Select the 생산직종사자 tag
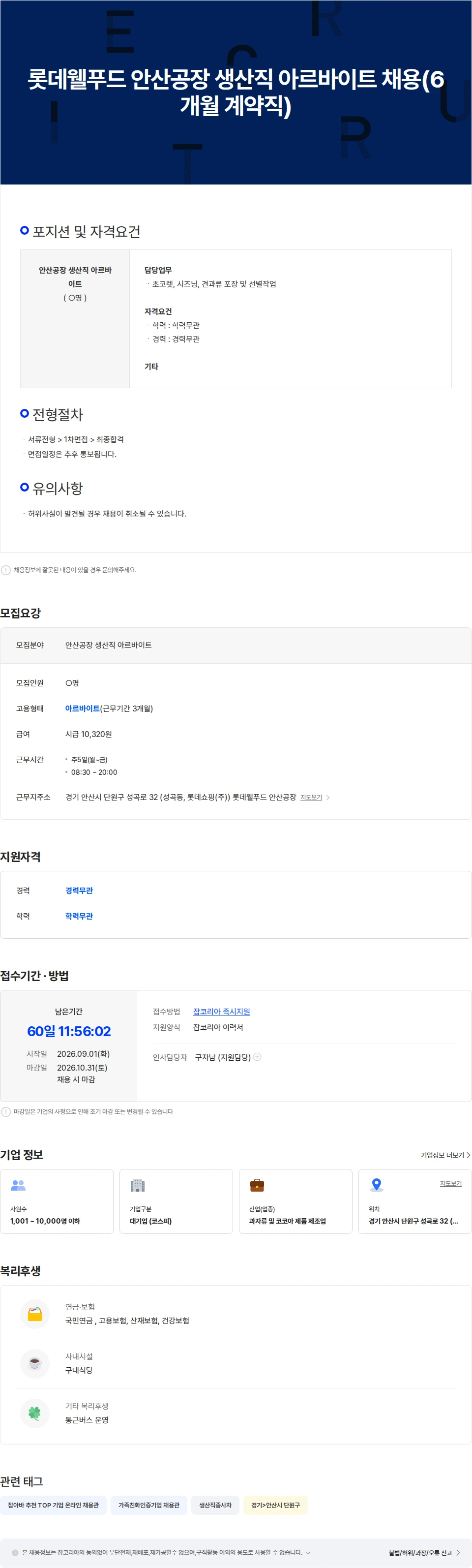The height and width of the screenshot is (1568, 472). (x=215, y=1505)
